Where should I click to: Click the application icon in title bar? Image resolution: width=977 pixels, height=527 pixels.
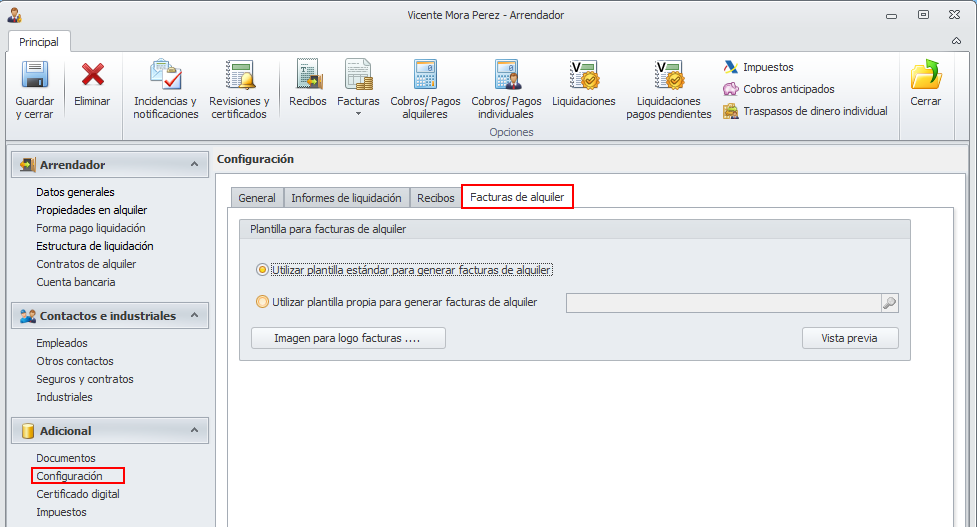[x=14, y=14]
